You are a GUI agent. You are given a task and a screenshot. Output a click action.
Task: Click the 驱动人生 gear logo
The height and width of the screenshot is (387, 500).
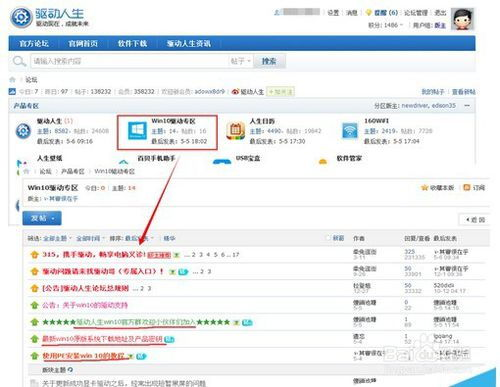click(21, 17)
